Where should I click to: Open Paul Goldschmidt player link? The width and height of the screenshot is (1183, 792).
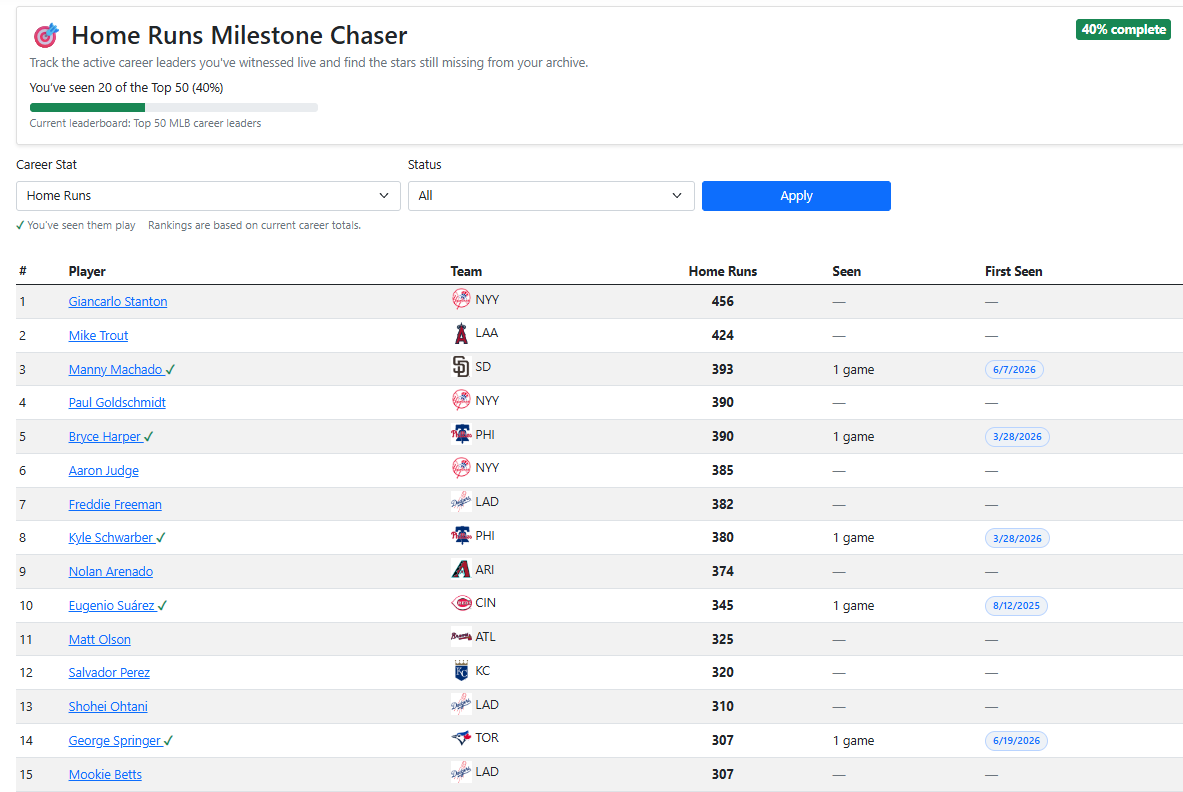tap(117, 403)
